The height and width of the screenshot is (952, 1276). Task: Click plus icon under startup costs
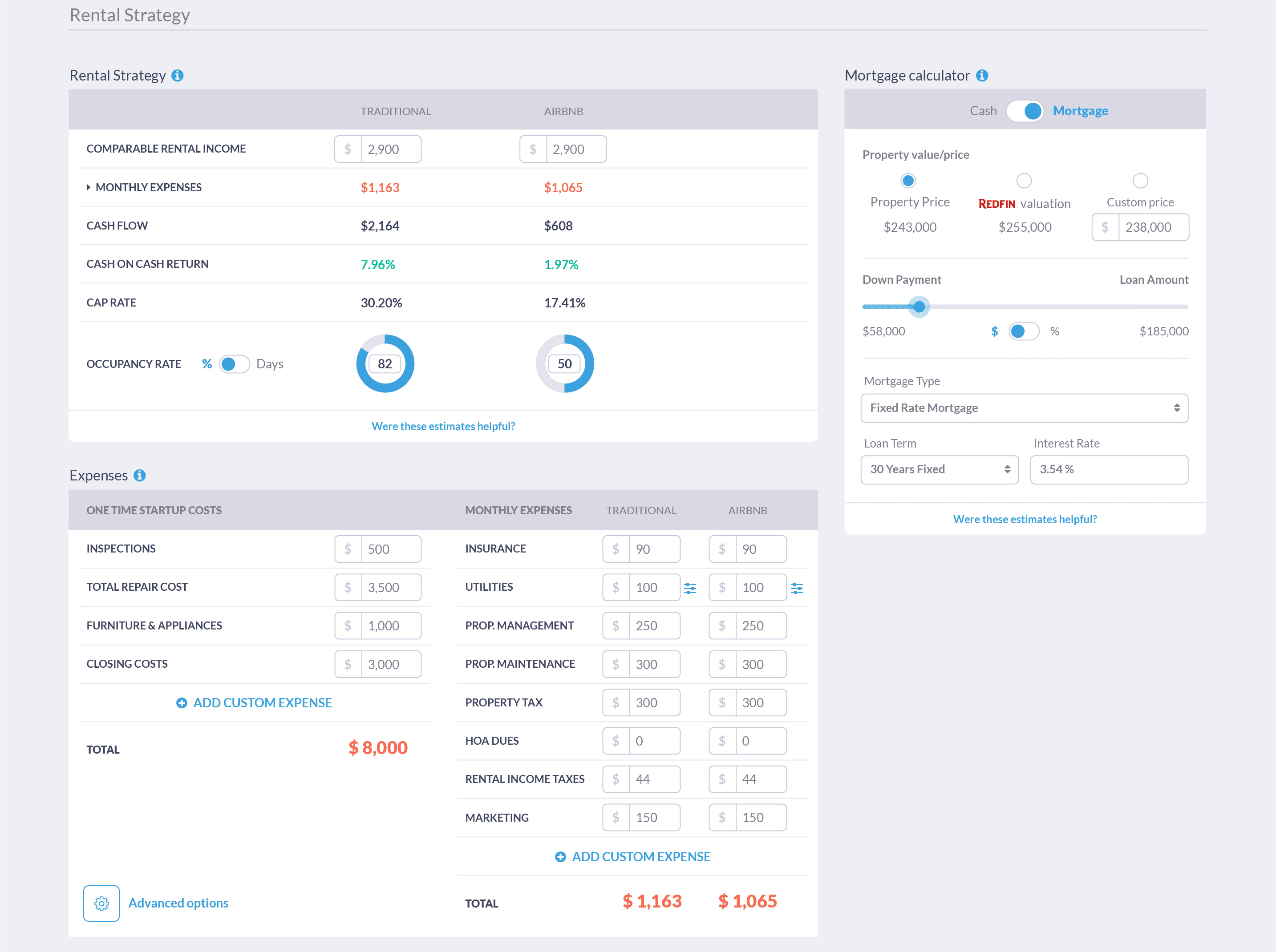(x=182, y=703)
